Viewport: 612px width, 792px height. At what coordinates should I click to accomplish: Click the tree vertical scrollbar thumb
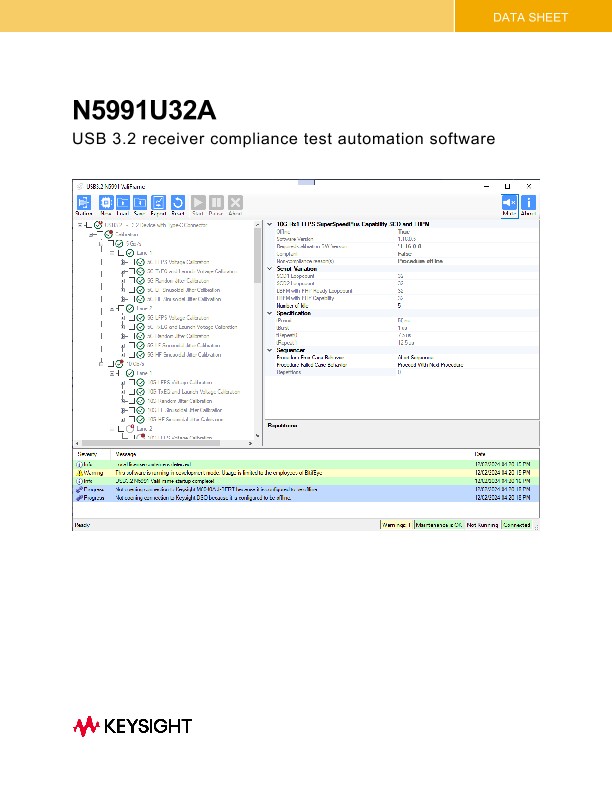pyautogui.click(x=258, y=256)
